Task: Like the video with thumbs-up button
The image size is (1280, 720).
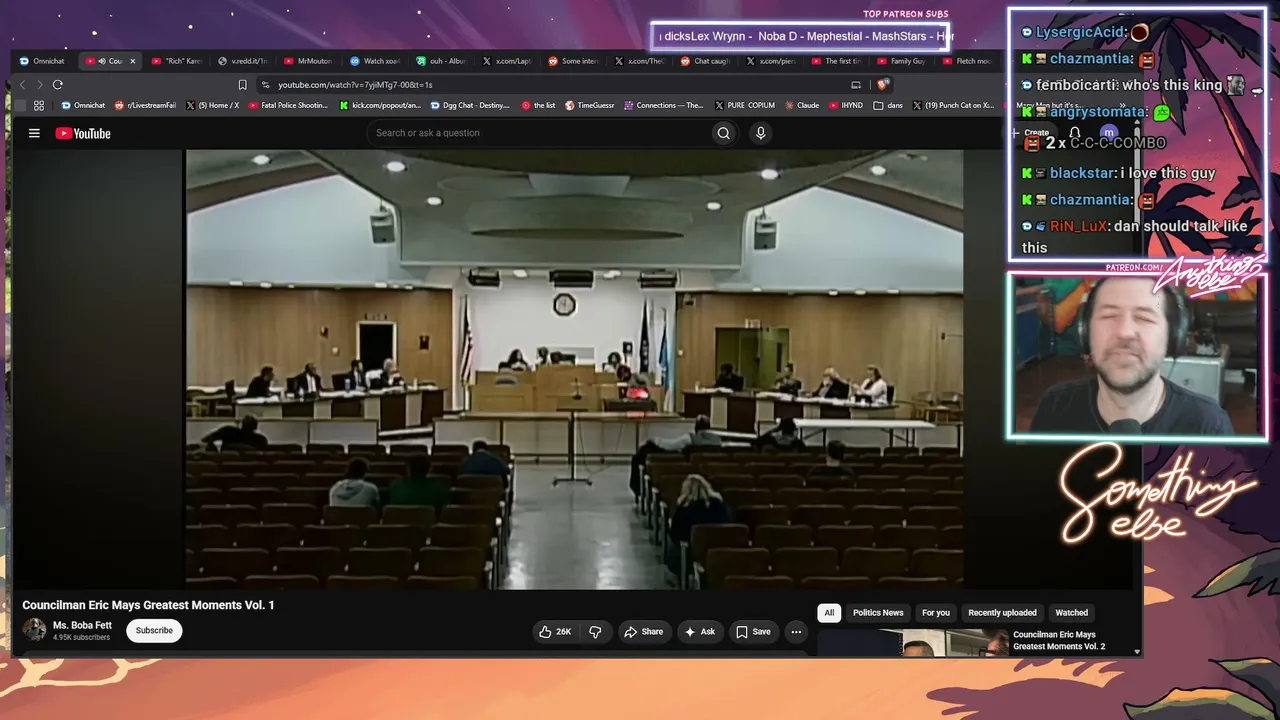Action: [x=555, y=632]
